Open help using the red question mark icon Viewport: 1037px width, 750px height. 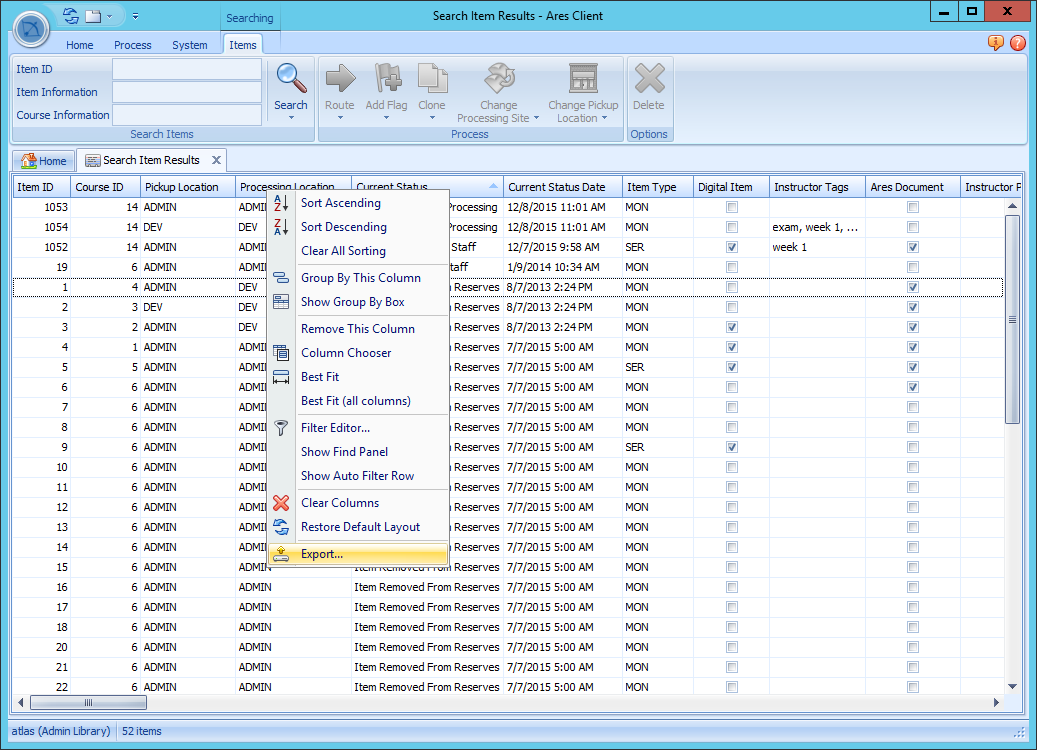tap(1018, 44)
